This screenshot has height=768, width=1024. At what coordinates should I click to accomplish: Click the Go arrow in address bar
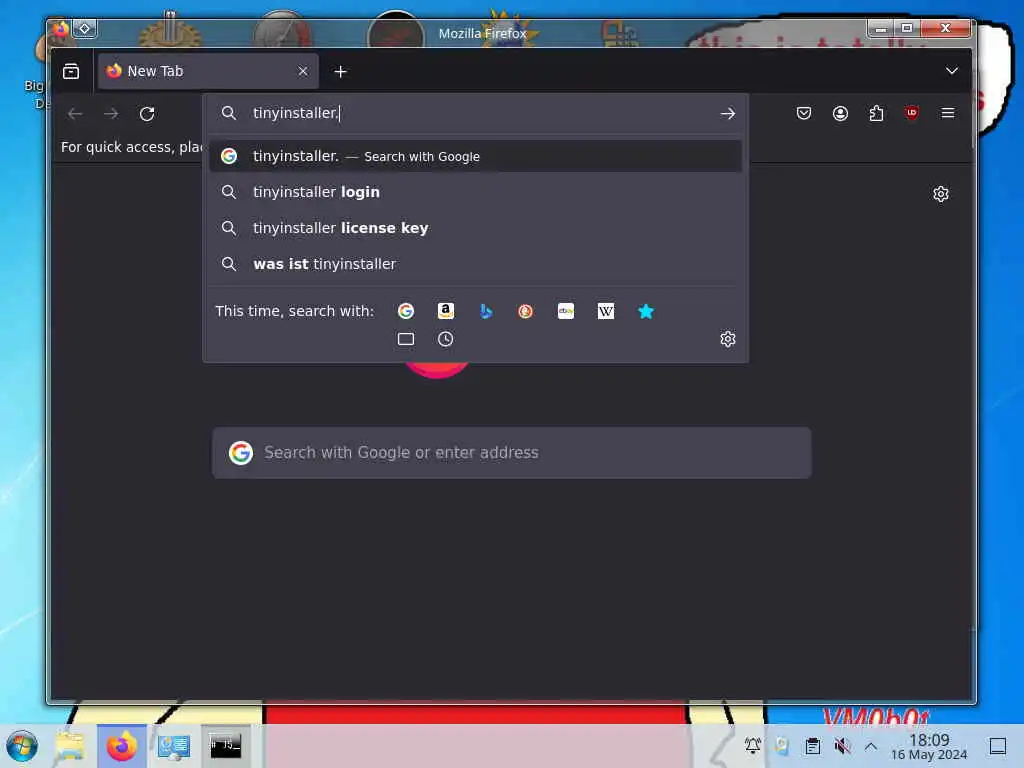[728, 114]
